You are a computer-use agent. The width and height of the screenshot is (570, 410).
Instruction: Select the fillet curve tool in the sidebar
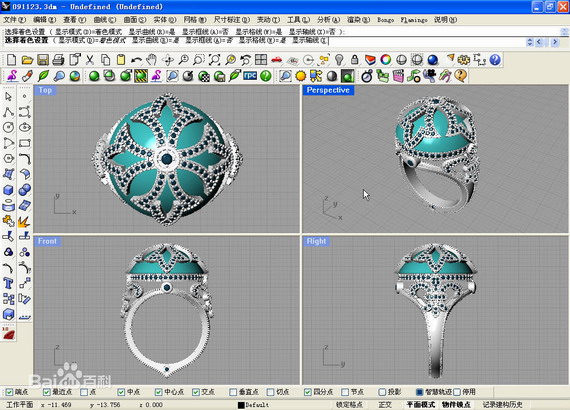pos(24,158)
